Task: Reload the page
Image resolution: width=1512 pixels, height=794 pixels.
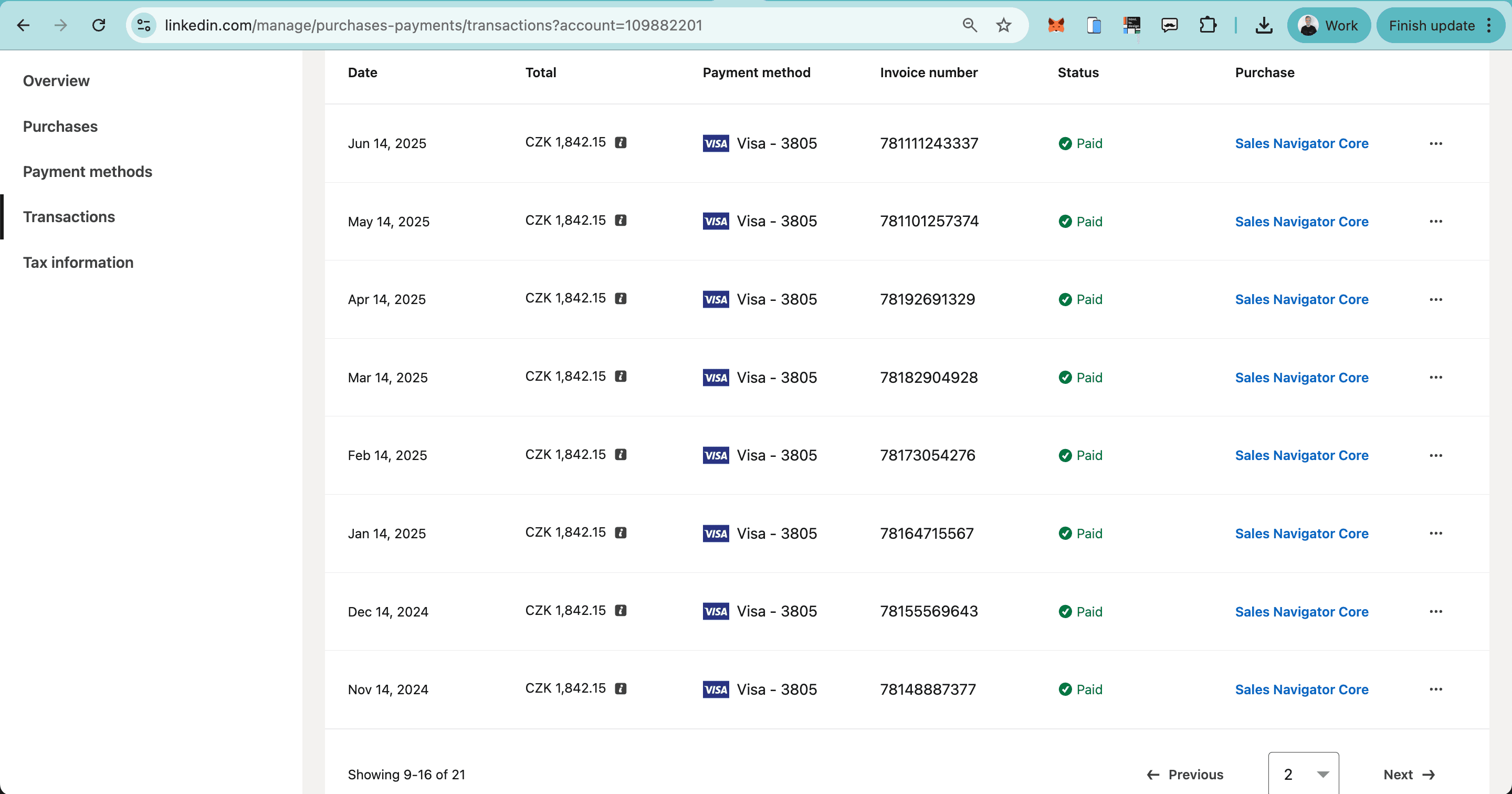Action: [99, 25]
